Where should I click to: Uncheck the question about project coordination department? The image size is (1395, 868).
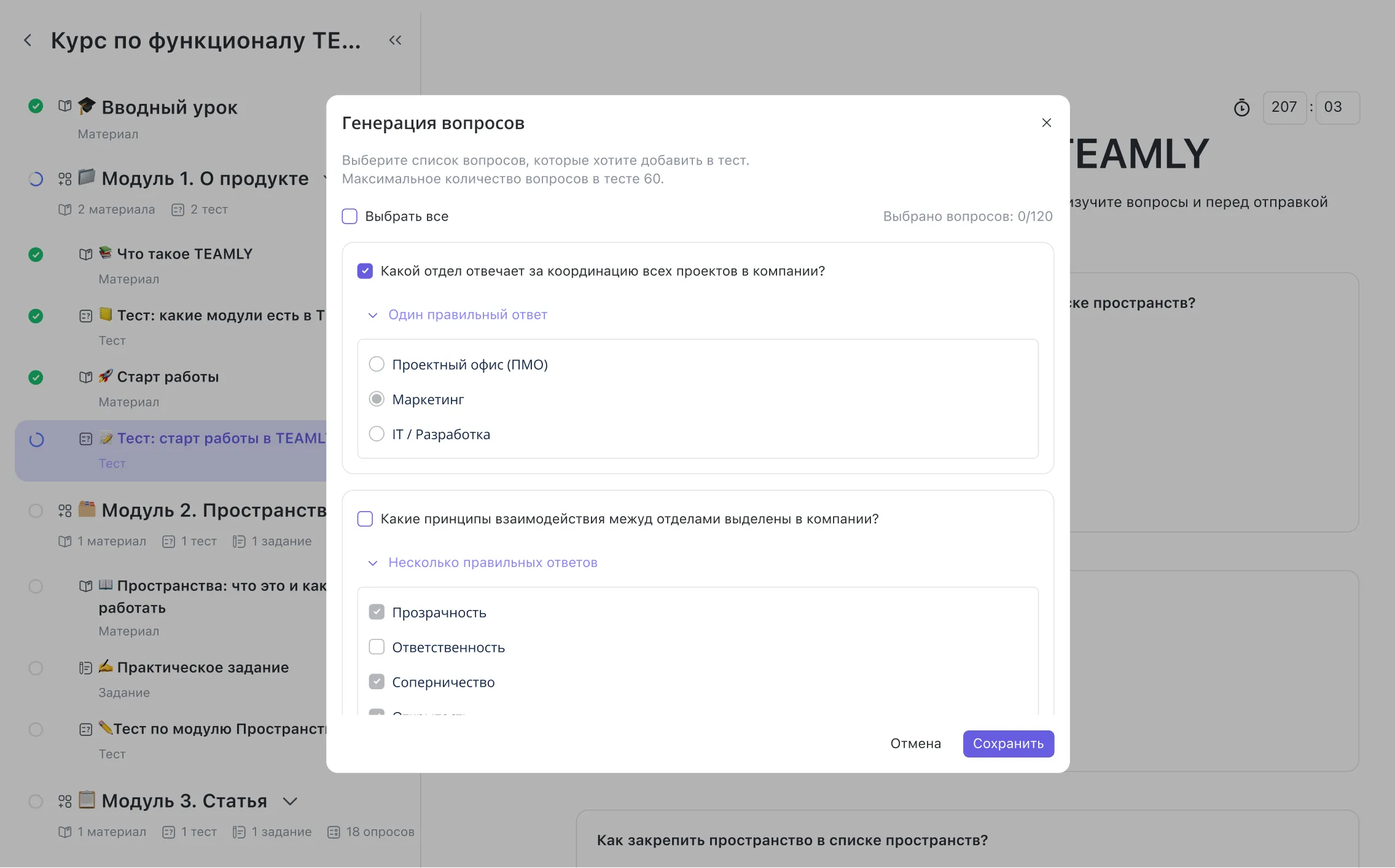tap(365, 271)
